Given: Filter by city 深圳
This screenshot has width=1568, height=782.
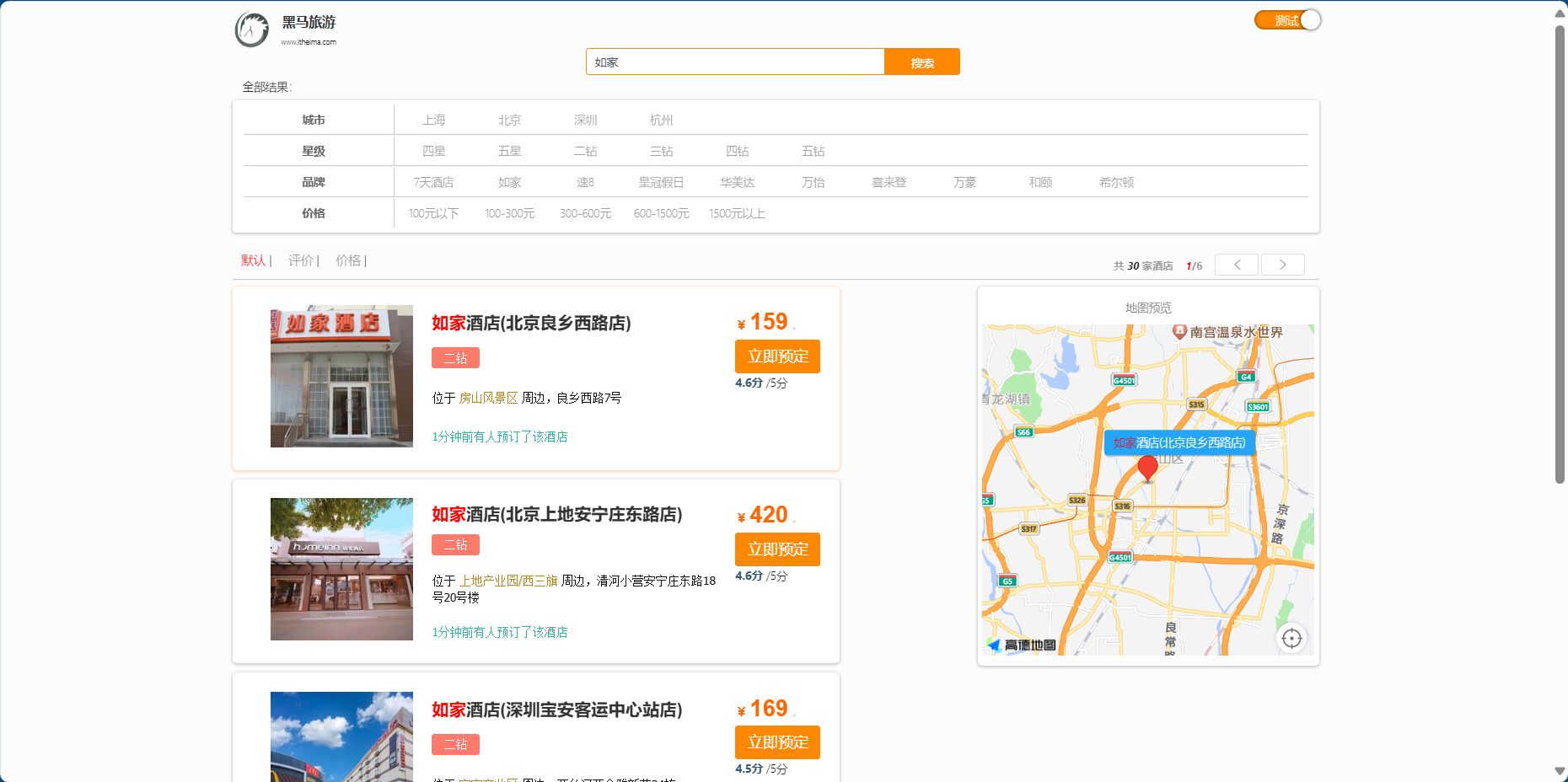Looking at the screenshot, I should tap(586, 120).
